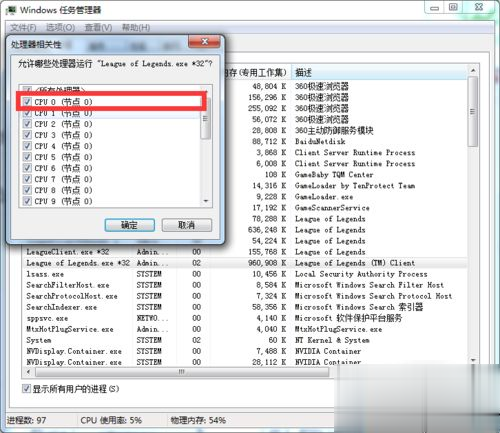Click BaiduNetdisk description

coord(320,141)
